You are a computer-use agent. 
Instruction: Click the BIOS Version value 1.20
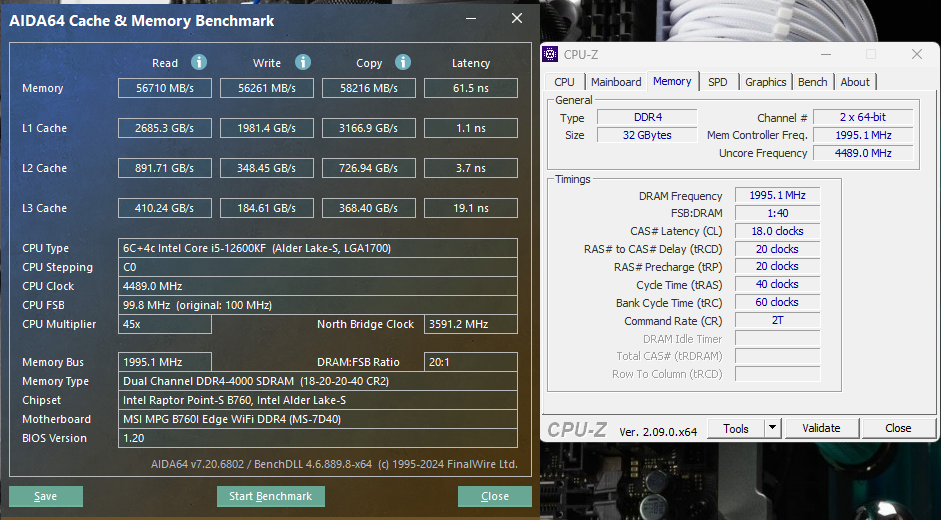click(x=317, y=438)
